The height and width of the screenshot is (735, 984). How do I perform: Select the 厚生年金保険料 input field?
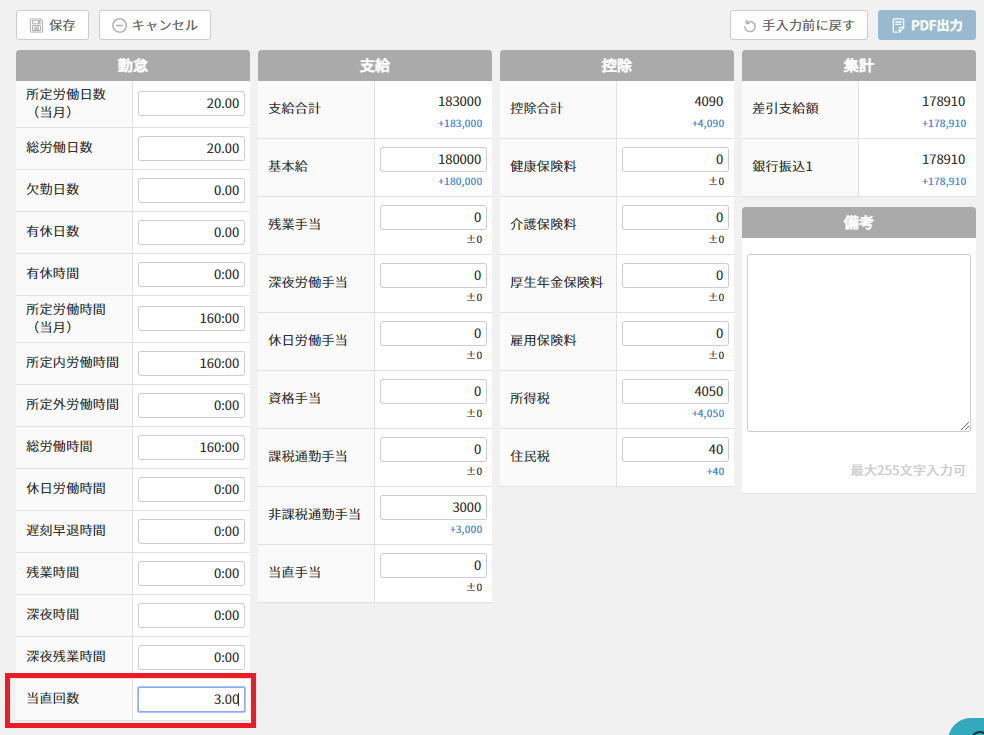[675, 275]
